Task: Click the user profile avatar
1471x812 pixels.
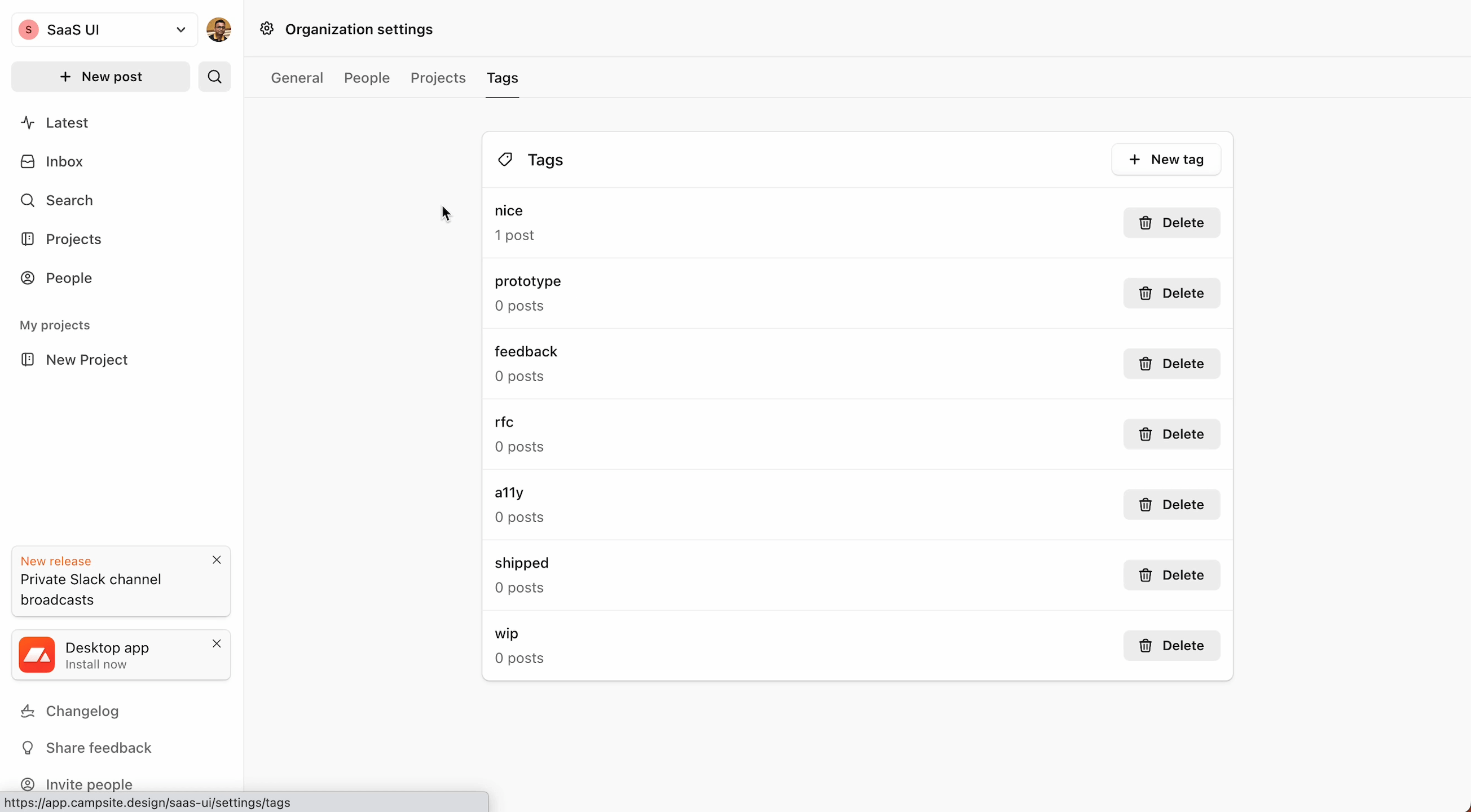Action: pos(219,30)
